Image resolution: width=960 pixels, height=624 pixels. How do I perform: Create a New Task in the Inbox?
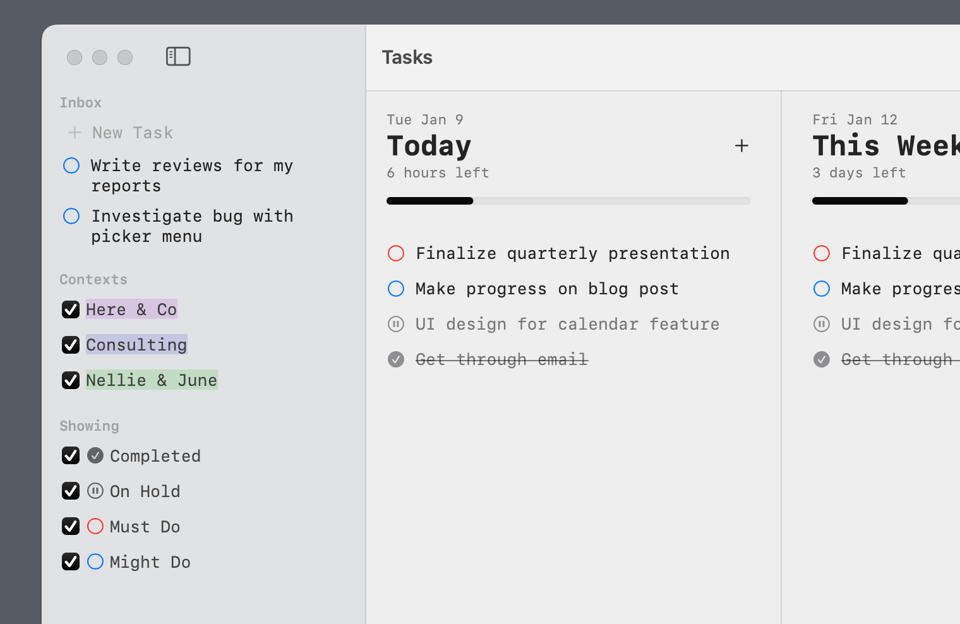pos(131,132)
